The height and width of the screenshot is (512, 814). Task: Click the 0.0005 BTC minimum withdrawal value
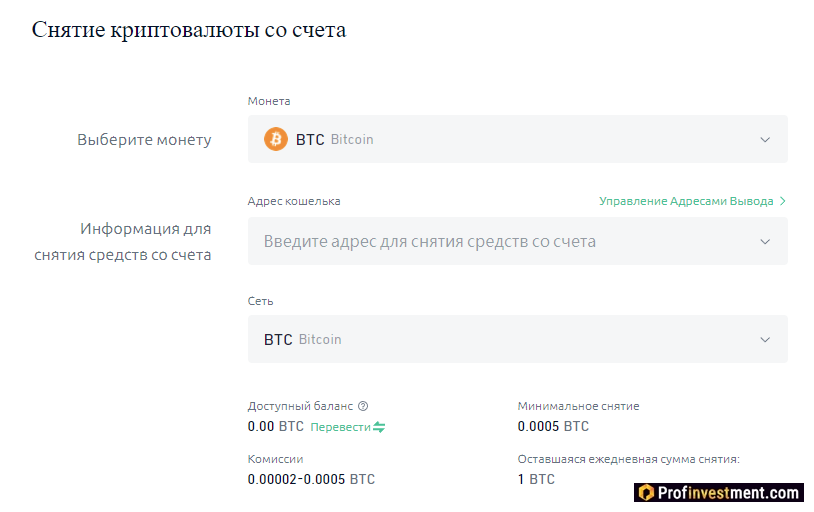click(553, 426)
